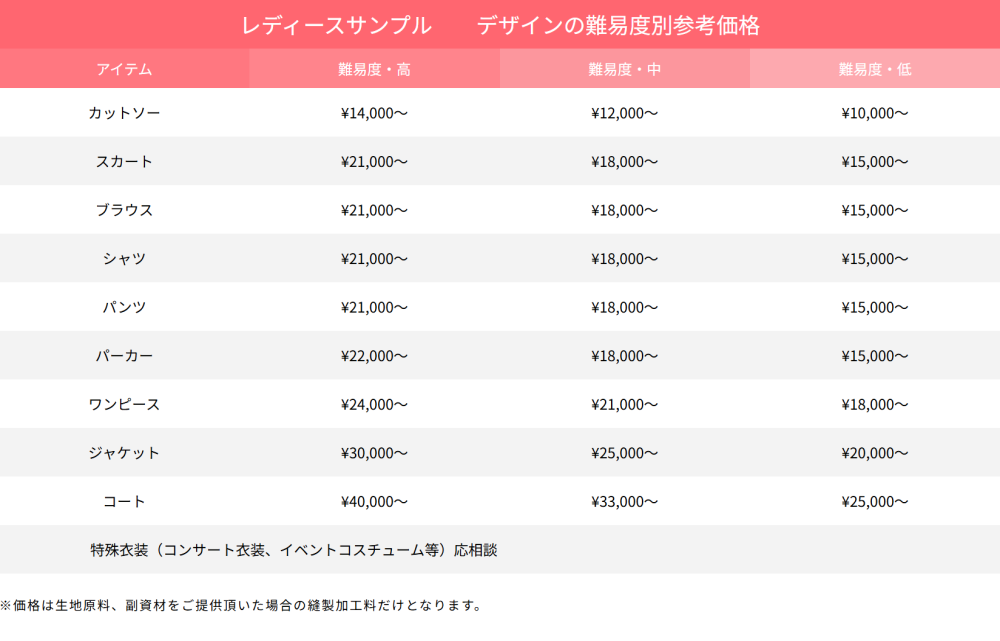This screenshot has width=1000, height=641.
Task: Click the 特殊衣装 応相談 row text
Action: (x=293, y=550)
